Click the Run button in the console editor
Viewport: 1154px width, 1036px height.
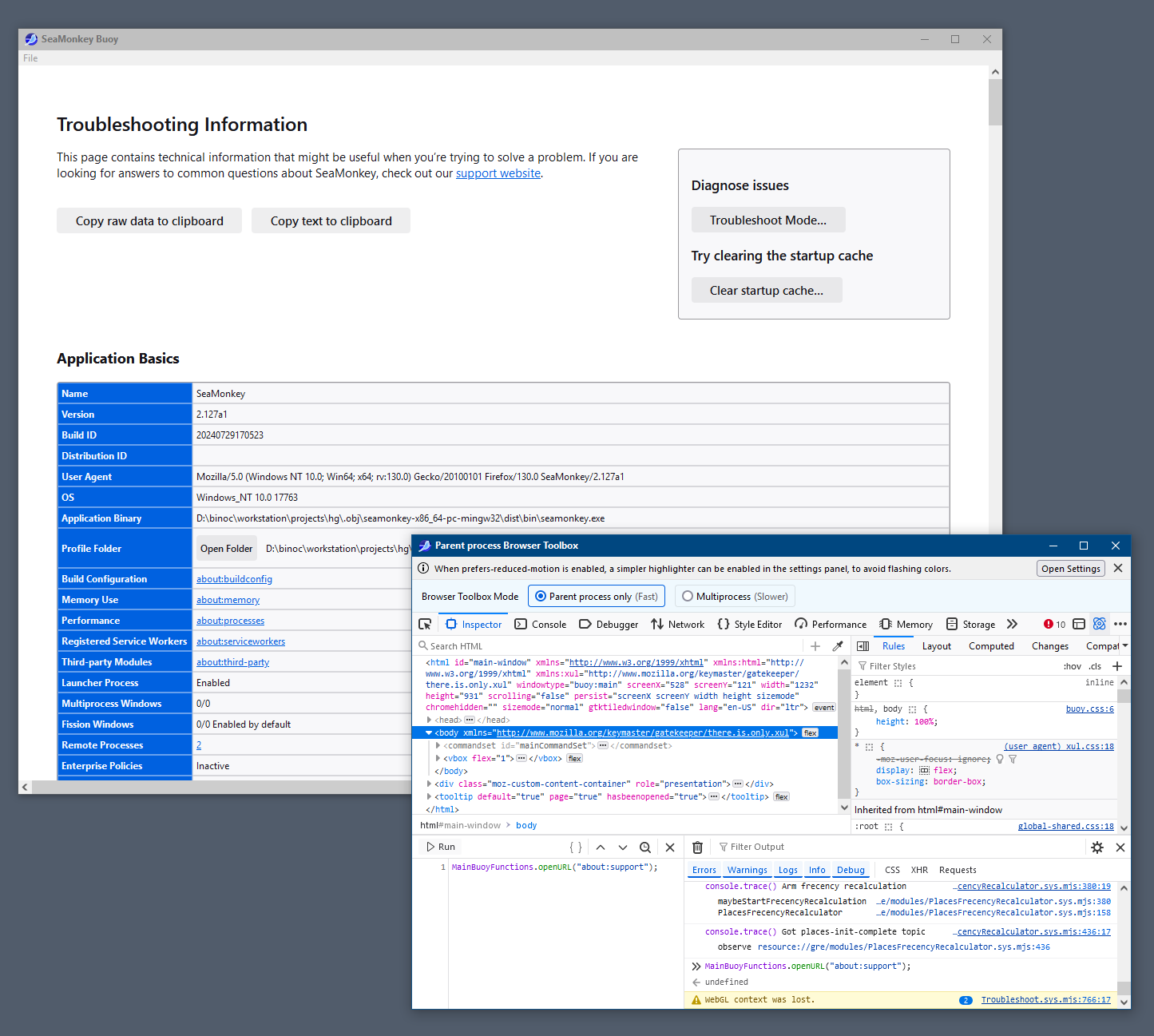441,847
